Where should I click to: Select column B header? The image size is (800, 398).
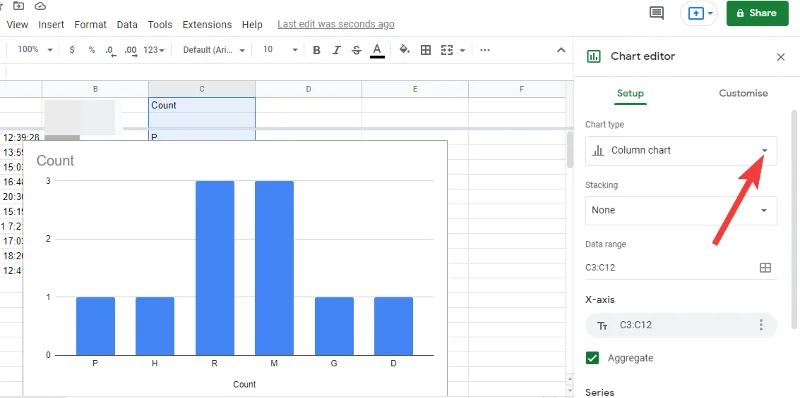[95, 89]
